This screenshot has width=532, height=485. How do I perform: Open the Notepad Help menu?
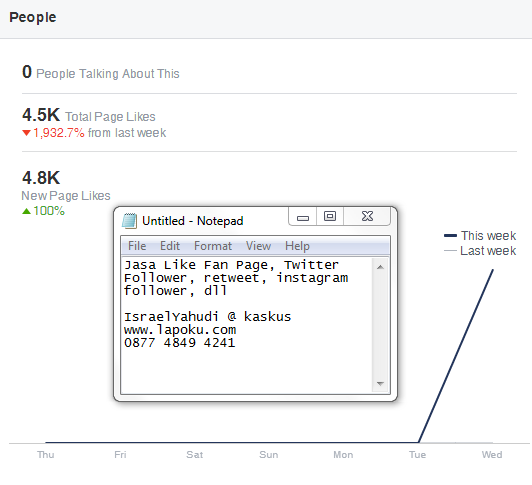tap(297, 246)
